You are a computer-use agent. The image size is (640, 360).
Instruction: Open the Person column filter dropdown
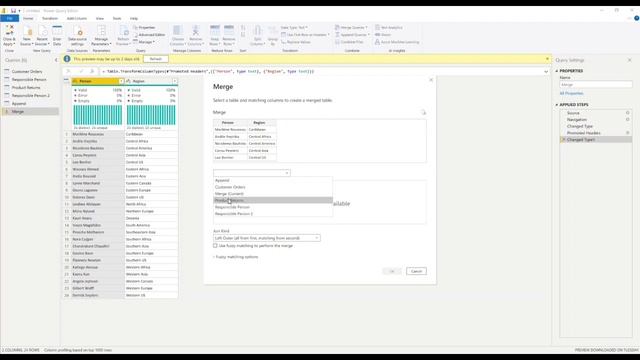pyautogui.click(x=121, y=81)
